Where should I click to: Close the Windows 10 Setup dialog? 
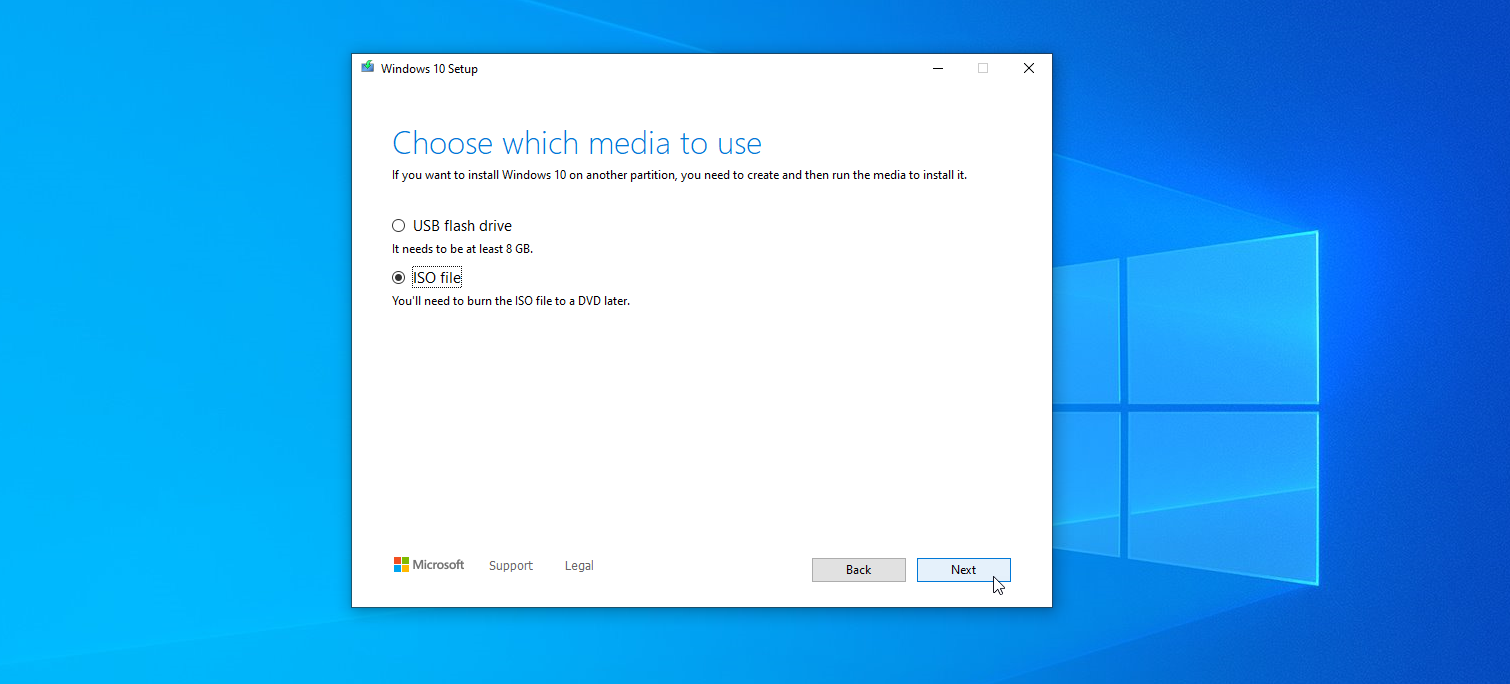(1028, 68)
